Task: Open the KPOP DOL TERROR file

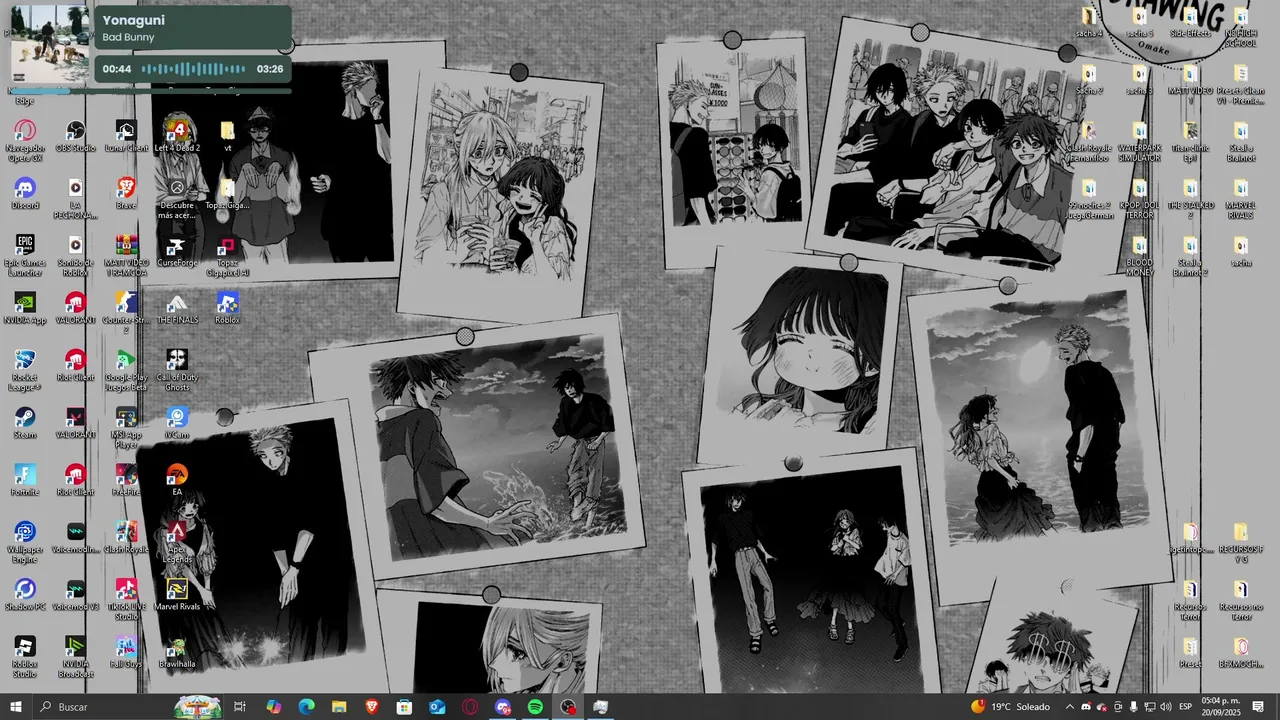Action: click(1139, 199)
